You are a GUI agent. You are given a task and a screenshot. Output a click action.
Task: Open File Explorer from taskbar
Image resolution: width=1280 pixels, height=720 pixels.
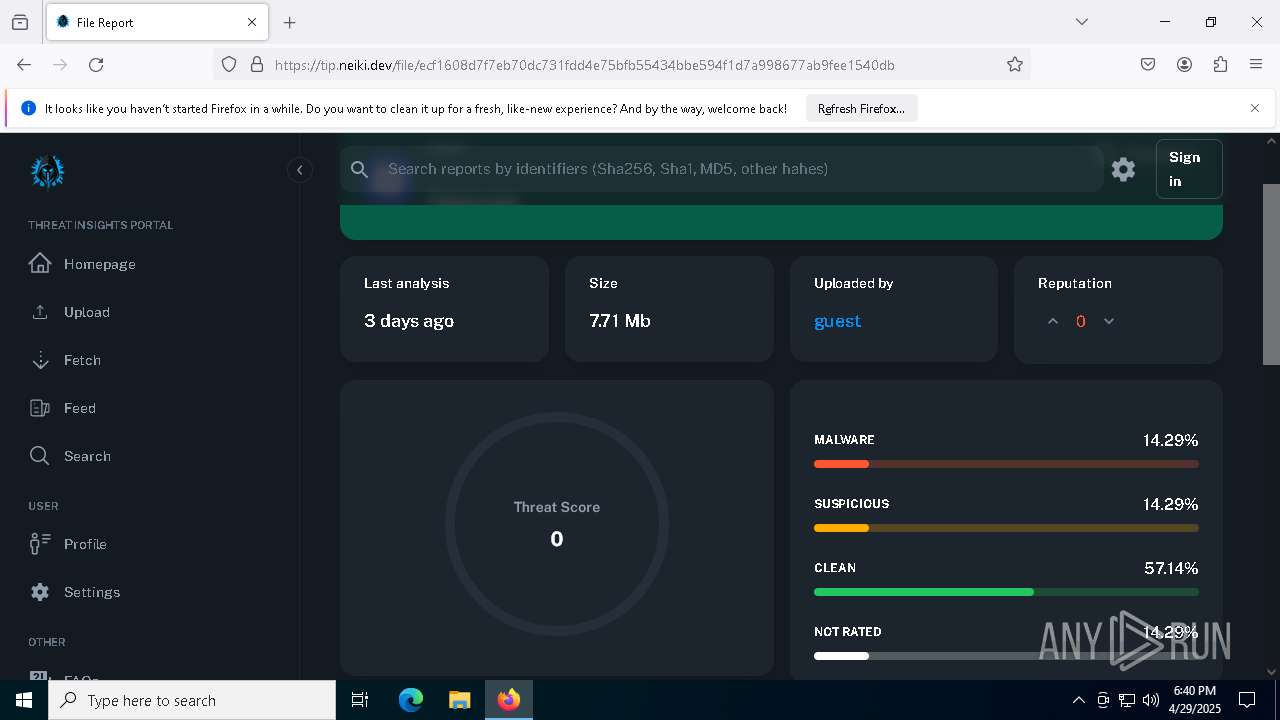(459, 700)
